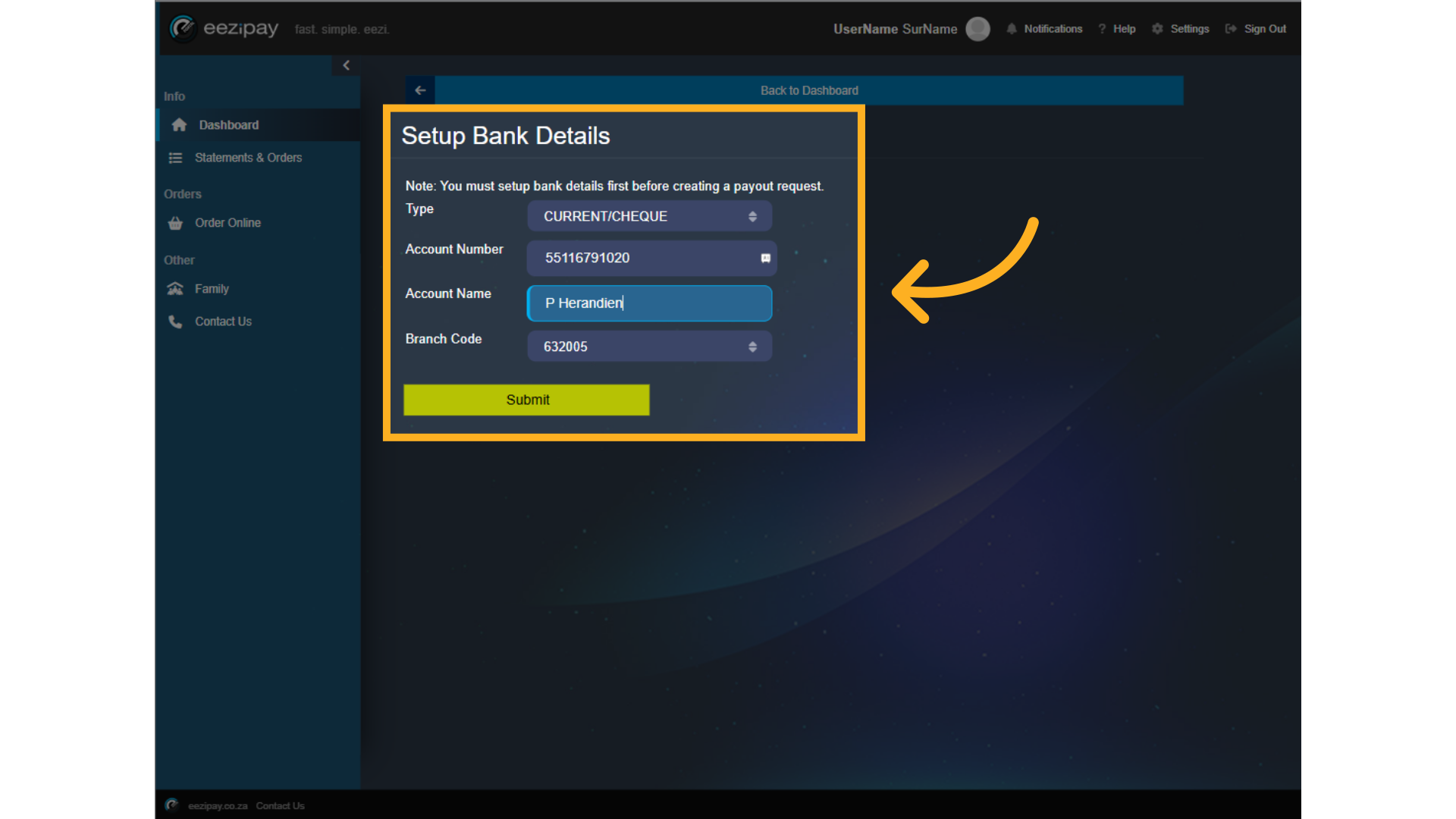Viewport: 1456px width, 819px height.
Task: Click the user avatar icon
Action: 978,29
